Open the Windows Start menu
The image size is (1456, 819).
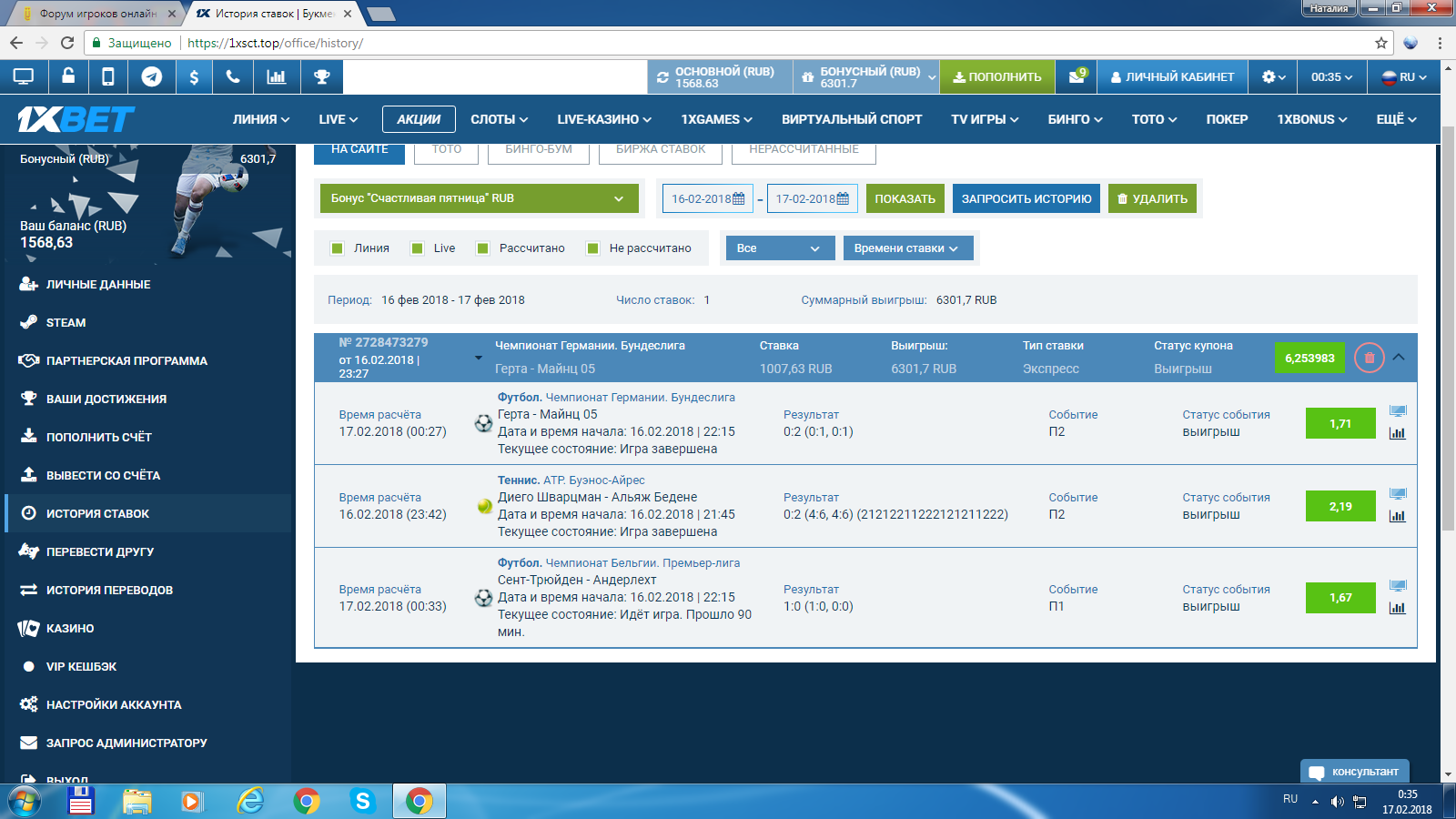tap(25, 801)
